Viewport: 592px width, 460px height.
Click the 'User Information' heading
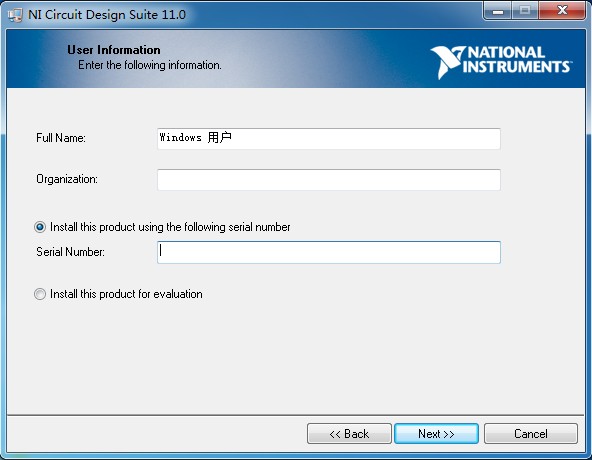click(x=114, y=50)
